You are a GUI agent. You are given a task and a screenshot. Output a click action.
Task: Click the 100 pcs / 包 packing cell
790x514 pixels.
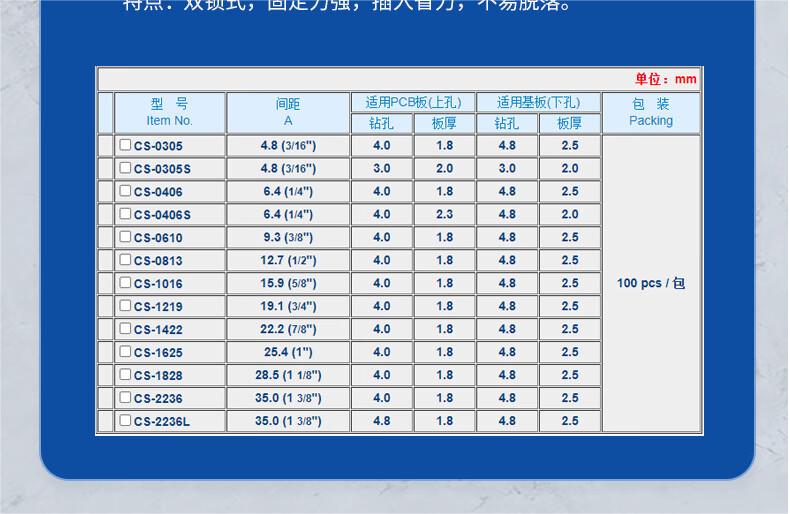[651, 283]
